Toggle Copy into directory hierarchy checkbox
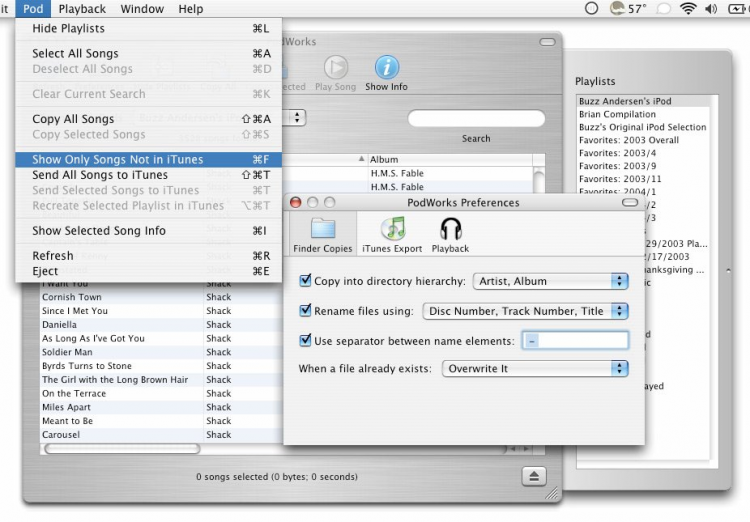 pos(305,280)
